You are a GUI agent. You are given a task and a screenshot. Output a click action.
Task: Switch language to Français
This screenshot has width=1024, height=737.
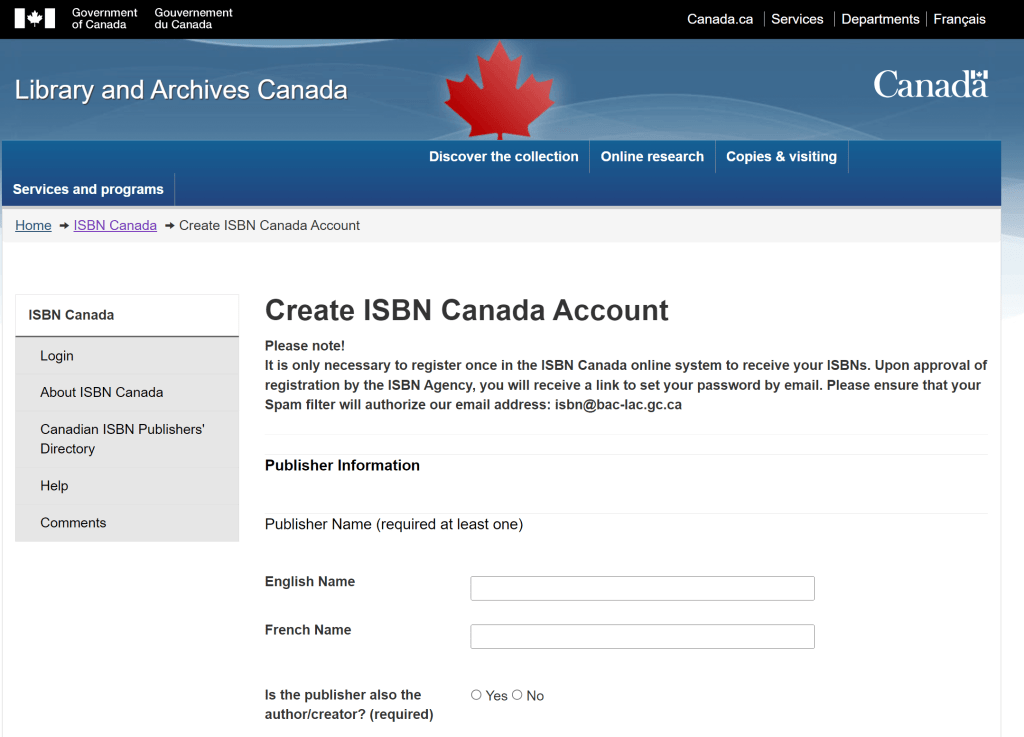coord(959,19)
